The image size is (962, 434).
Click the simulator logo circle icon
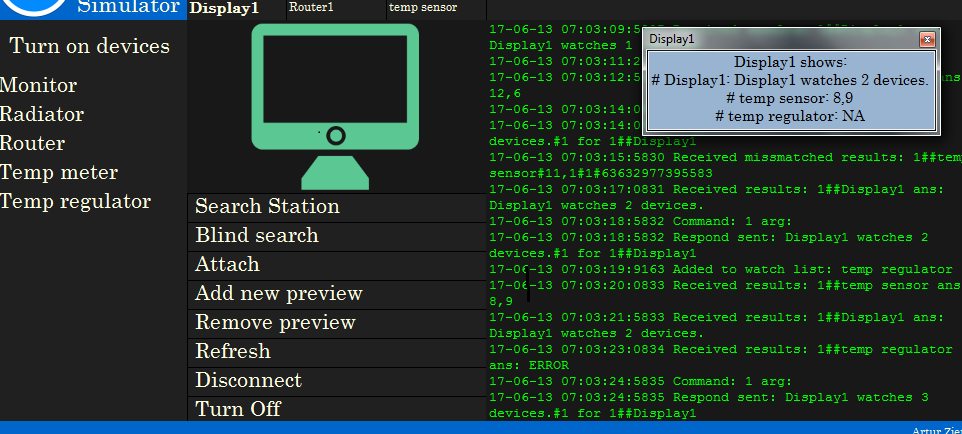[x=33, y=8]
